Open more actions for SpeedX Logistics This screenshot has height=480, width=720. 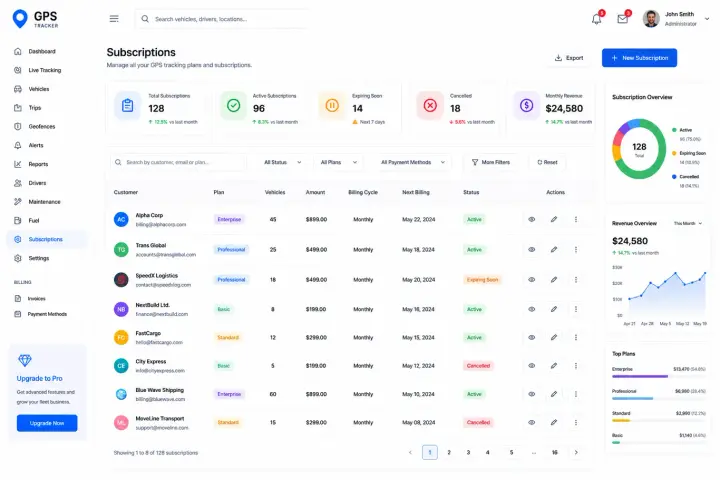pos(576,280)
